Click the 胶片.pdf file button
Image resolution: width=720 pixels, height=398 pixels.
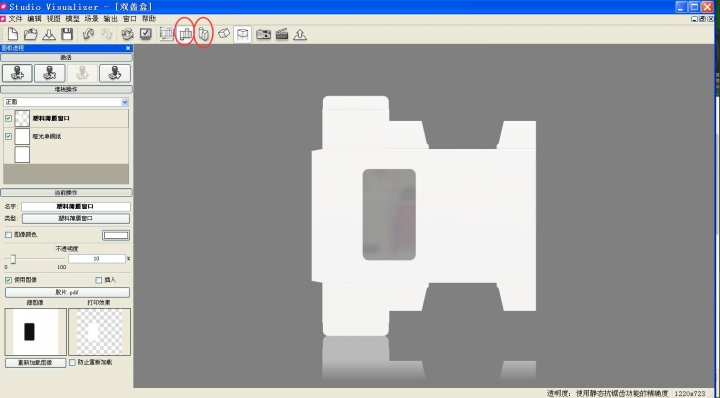pyautogui.click(x=68, y=292)
